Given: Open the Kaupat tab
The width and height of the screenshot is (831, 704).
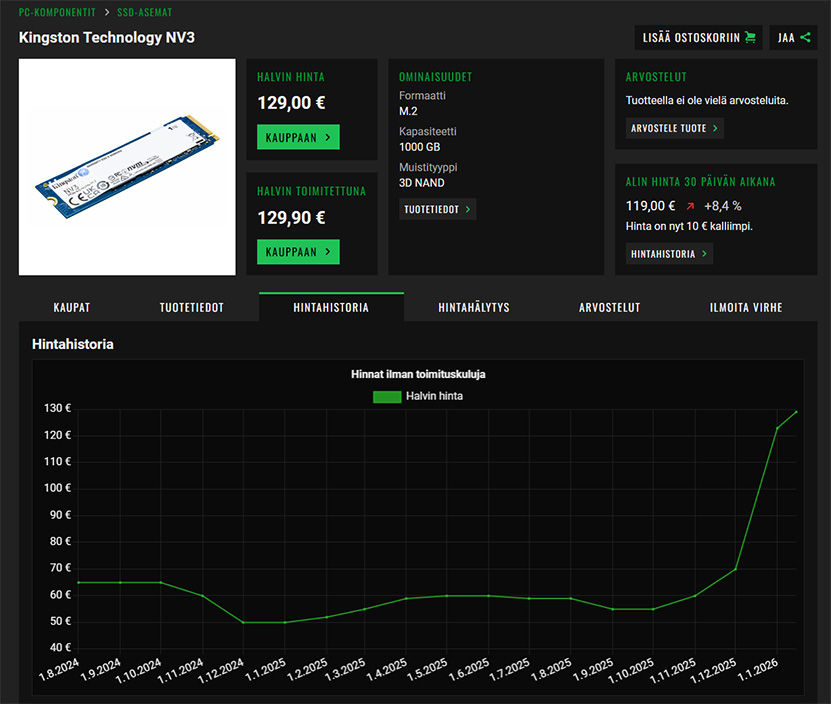Looking at the screenshot, I should pos(70,307).
